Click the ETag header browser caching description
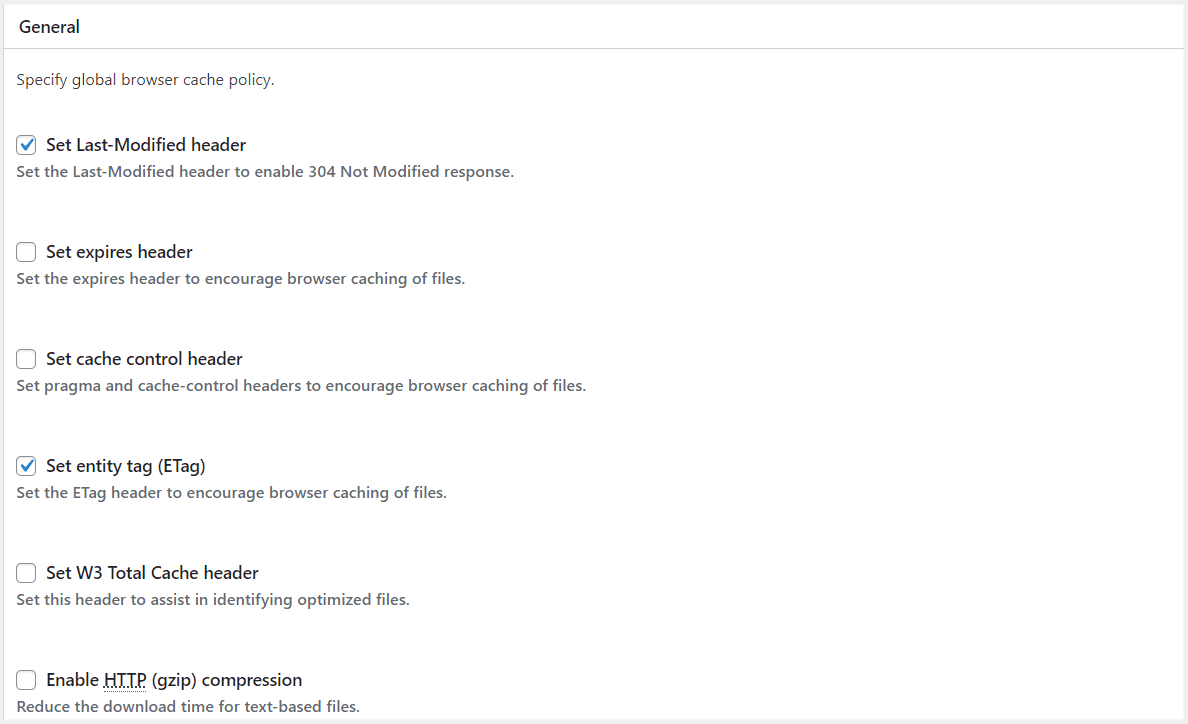1188x724 pixels. pyautogui.click(x=231, y=493)
